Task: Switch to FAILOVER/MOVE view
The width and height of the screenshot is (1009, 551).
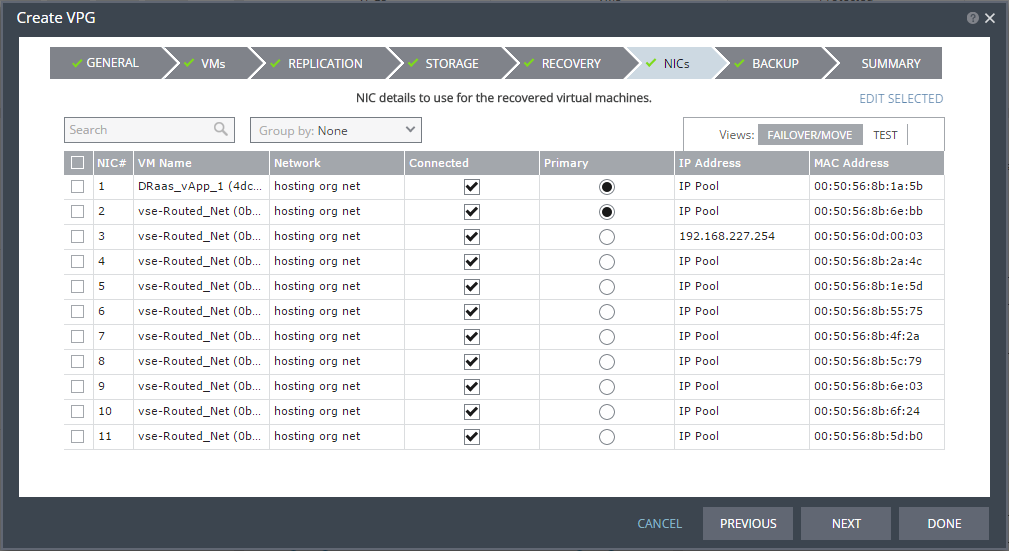Action: (810, 135)
